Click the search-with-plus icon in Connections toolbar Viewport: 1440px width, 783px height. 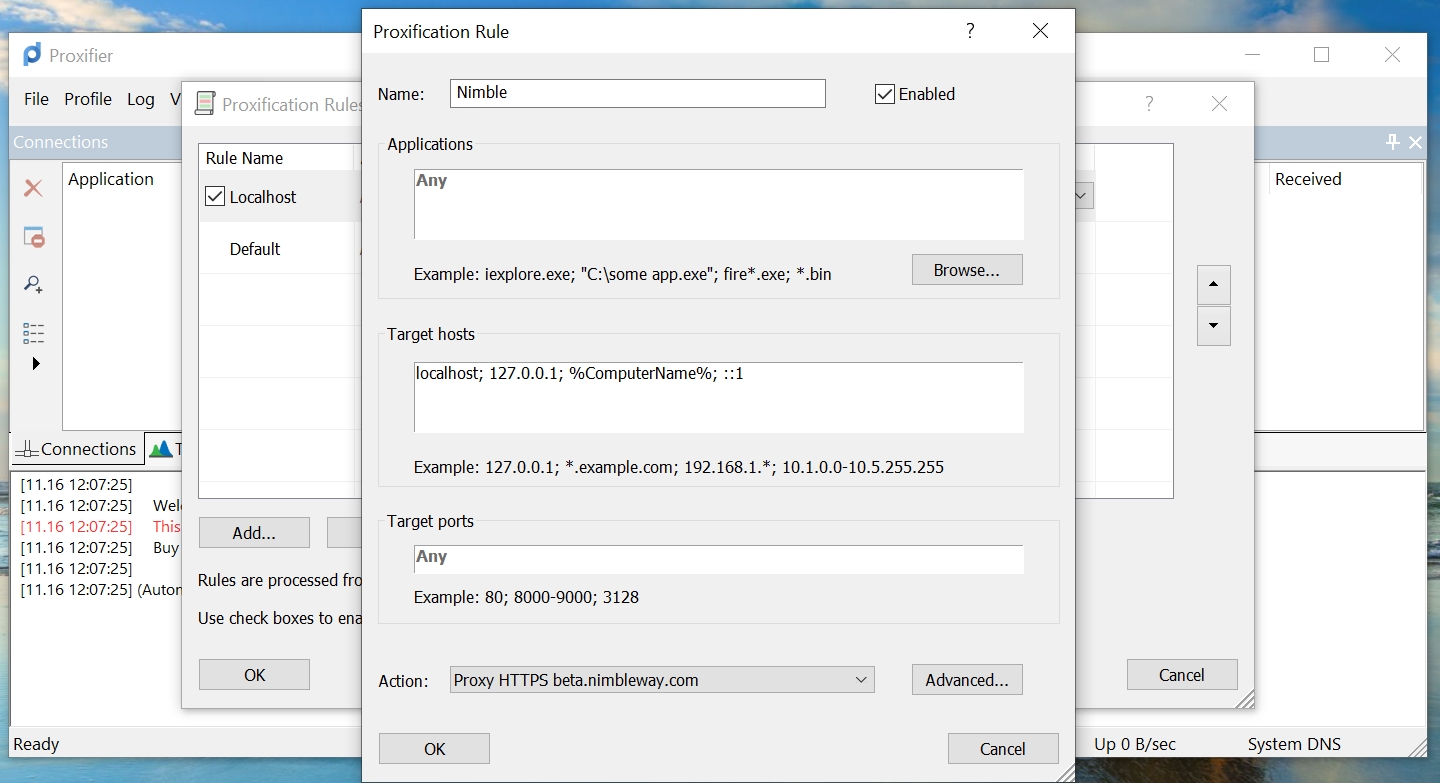coord(33,285)
